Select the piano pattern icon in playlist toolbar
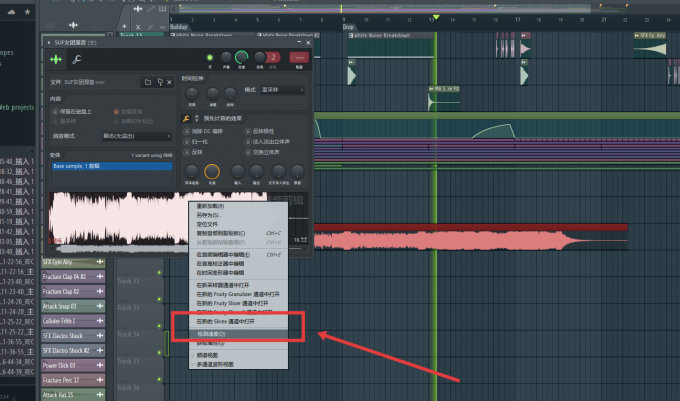The width and height of the screenshot is (680, 401). coord(163,9)
